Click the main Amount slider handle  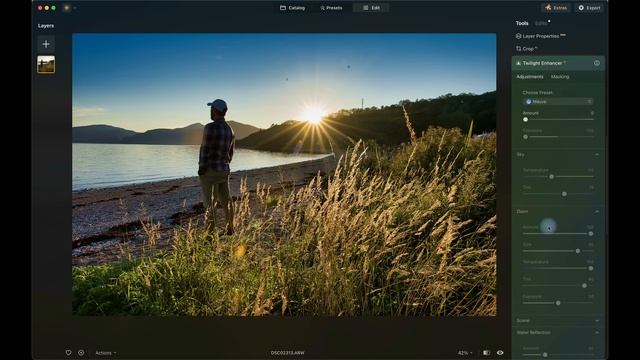click(x=526, y=120)
